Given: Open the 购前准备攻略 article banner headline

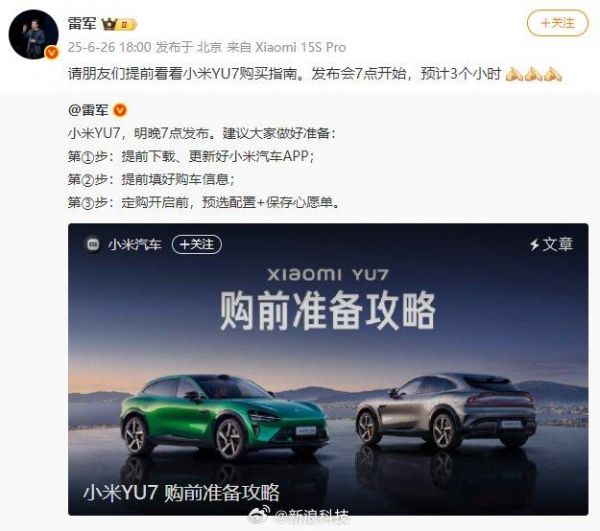Looking at the screenshot, I should pyautogui.click(x=328, y=310).
